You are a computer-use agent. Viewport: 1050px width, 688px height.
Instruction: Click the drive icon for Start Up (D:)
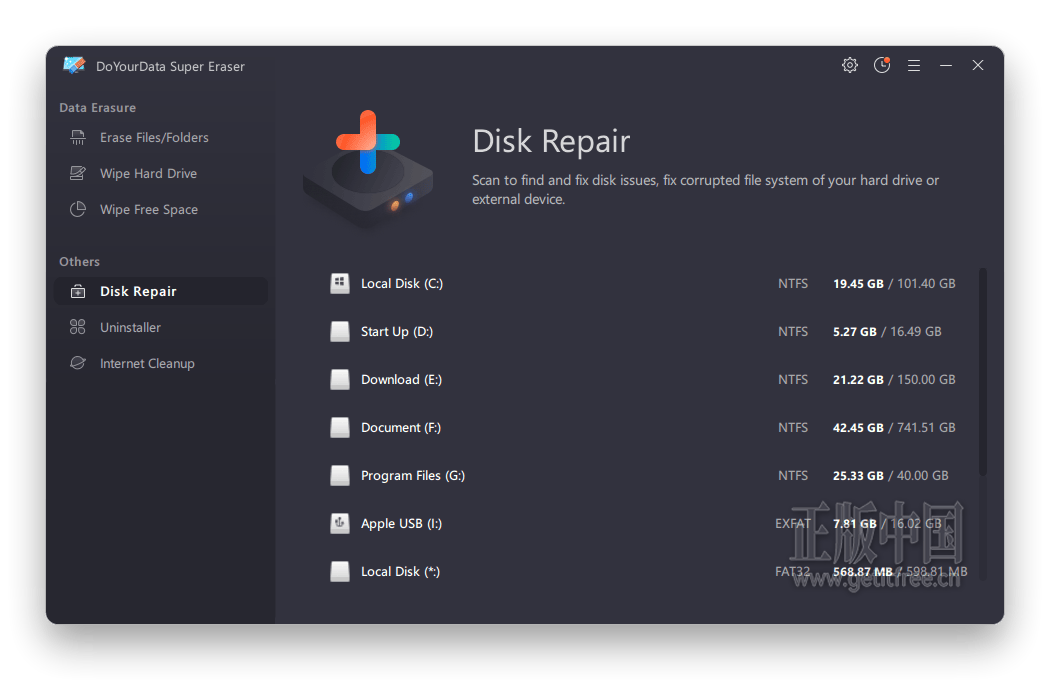[340, 332]
